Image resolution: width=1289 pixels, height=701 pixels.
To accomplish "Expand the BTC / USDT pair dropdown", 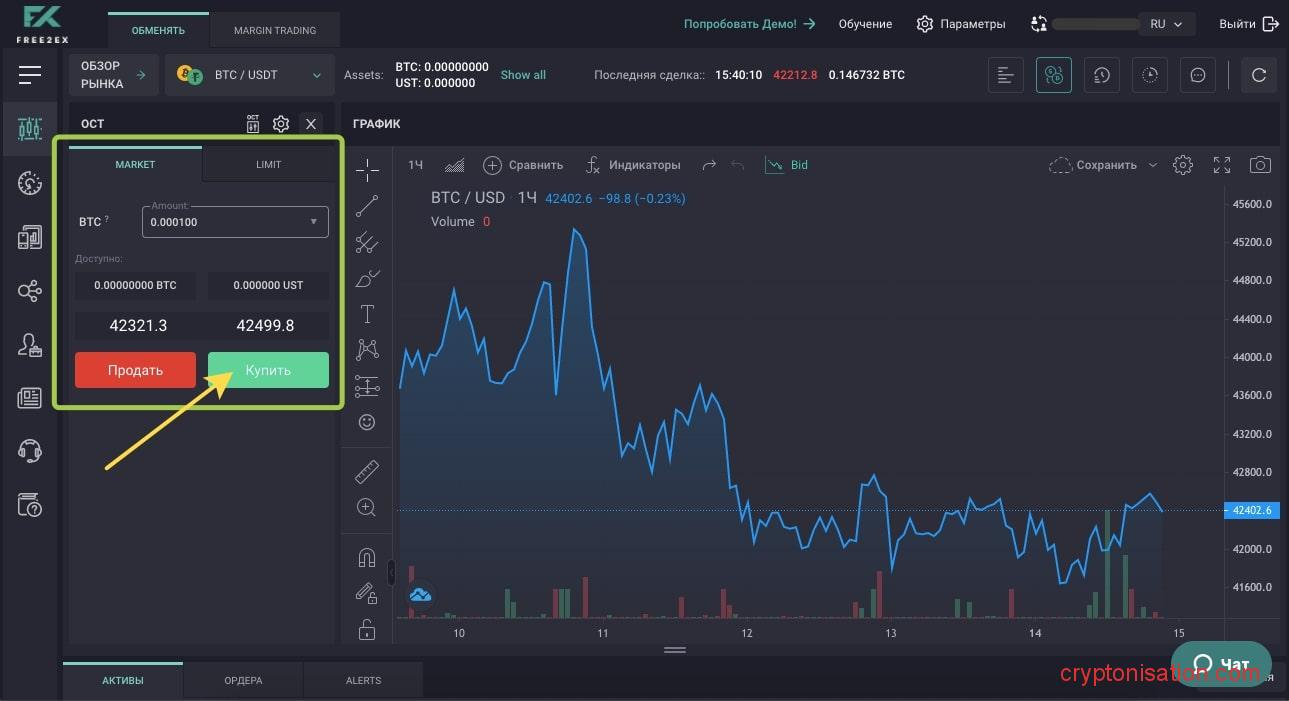I will (x=317, y=75).
